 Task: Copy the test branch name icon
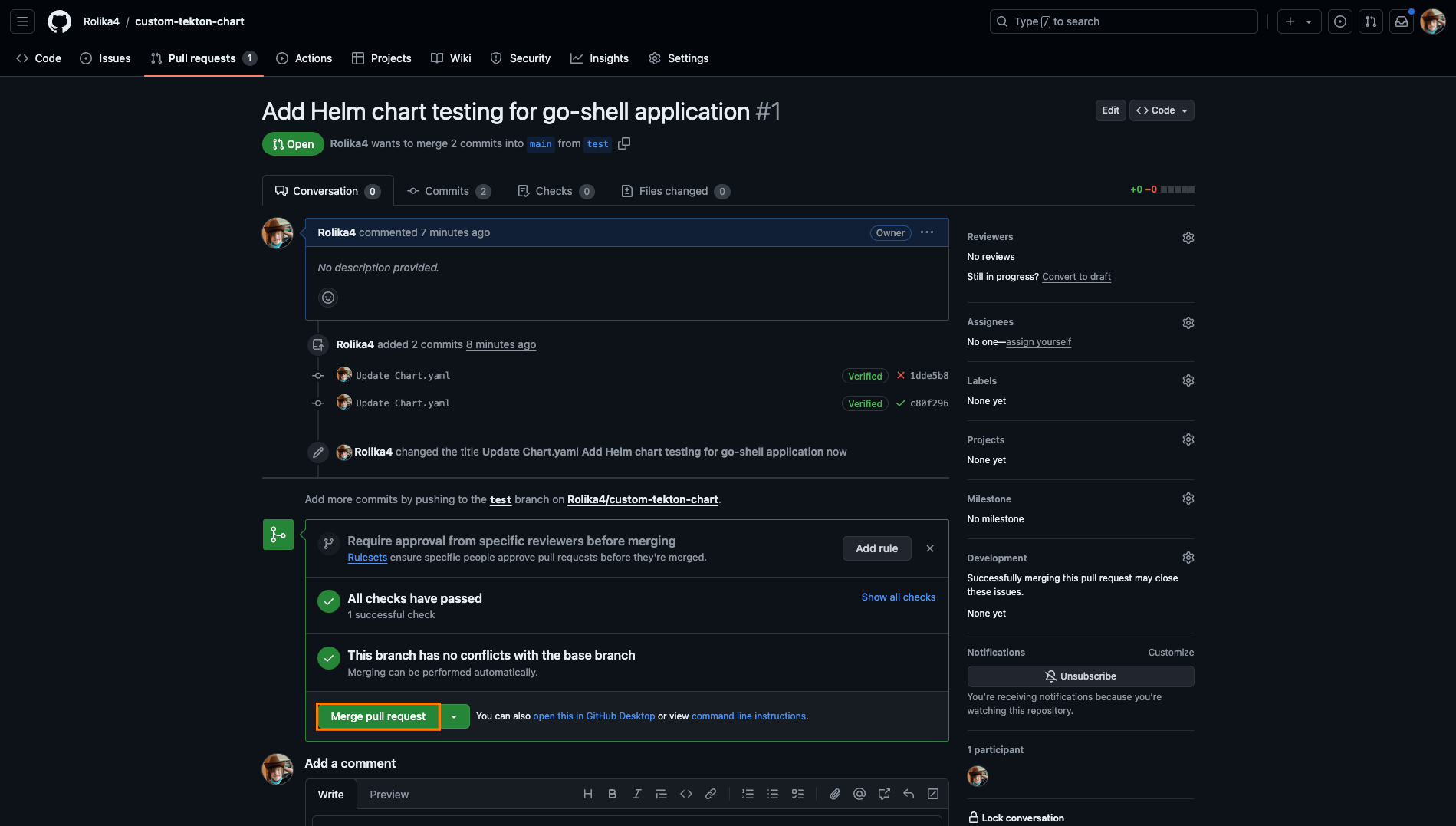624,144
